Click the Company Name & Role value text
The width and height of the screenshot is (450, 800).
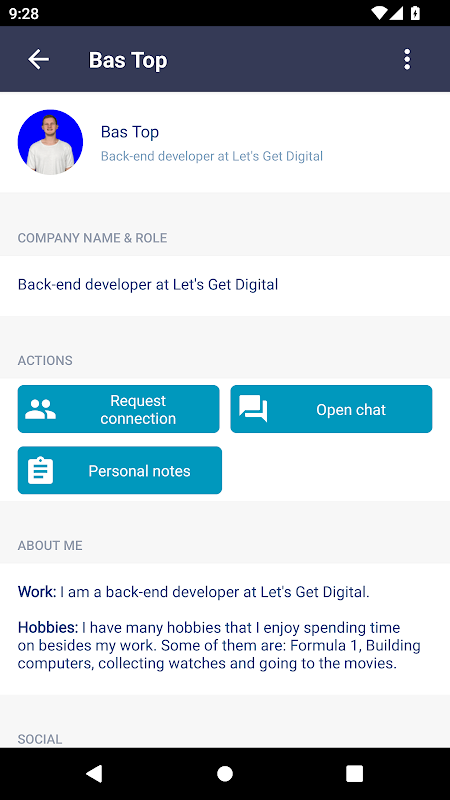pos(148,285)
